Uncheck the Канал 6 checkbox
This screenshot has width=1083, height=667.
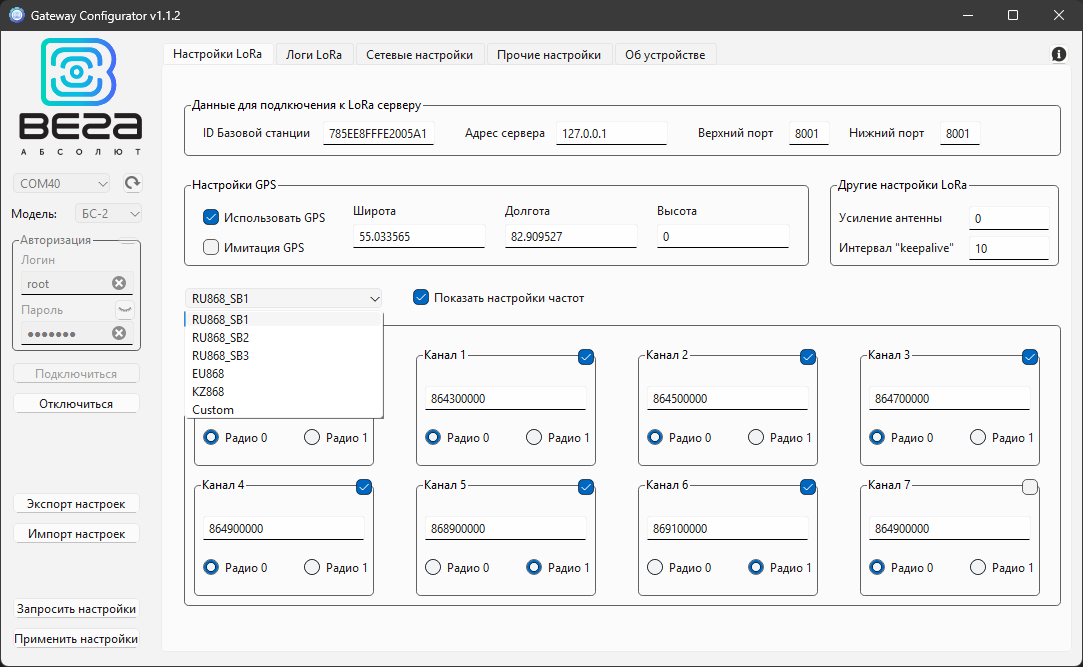coord(808,487)
